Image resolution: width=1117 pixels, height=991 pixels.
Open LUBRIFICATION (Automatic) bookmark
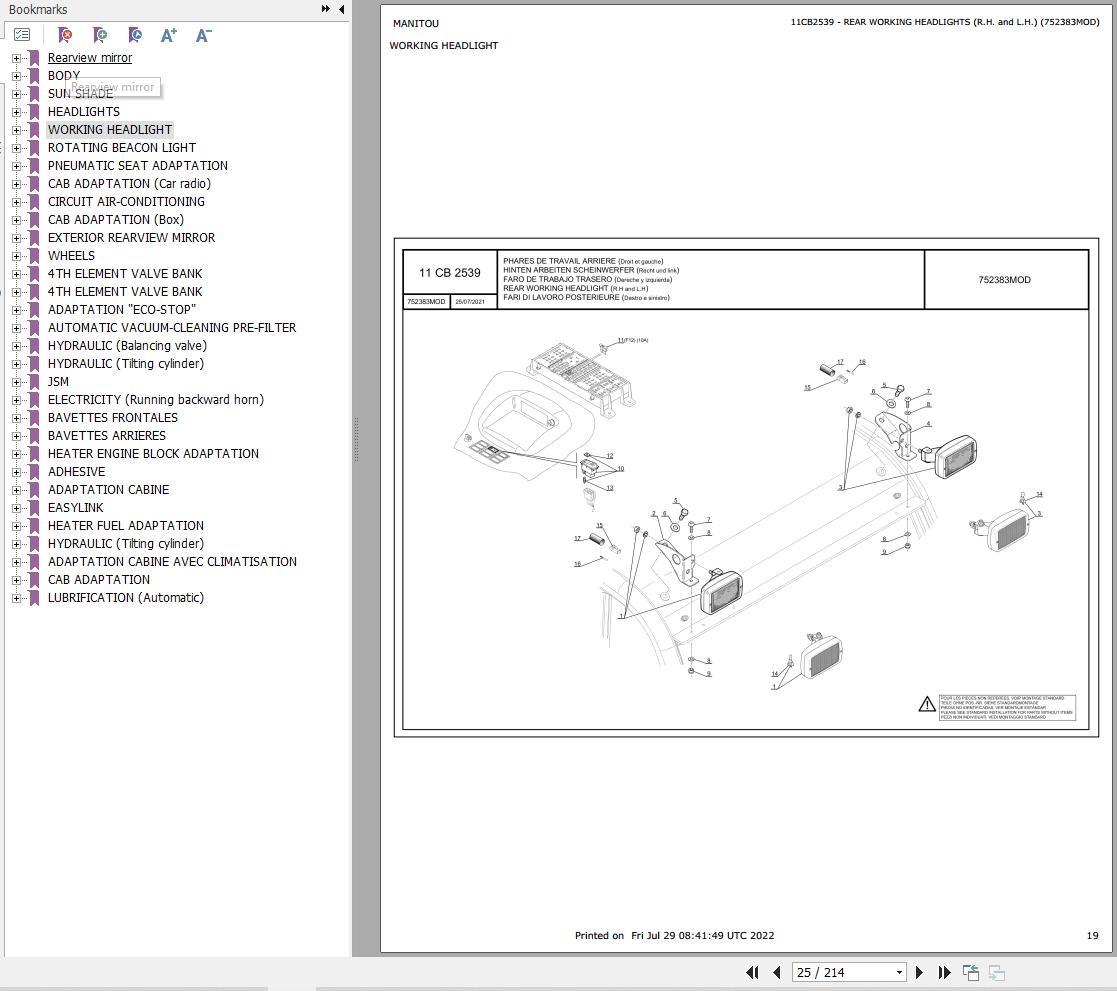click(126, 598)
